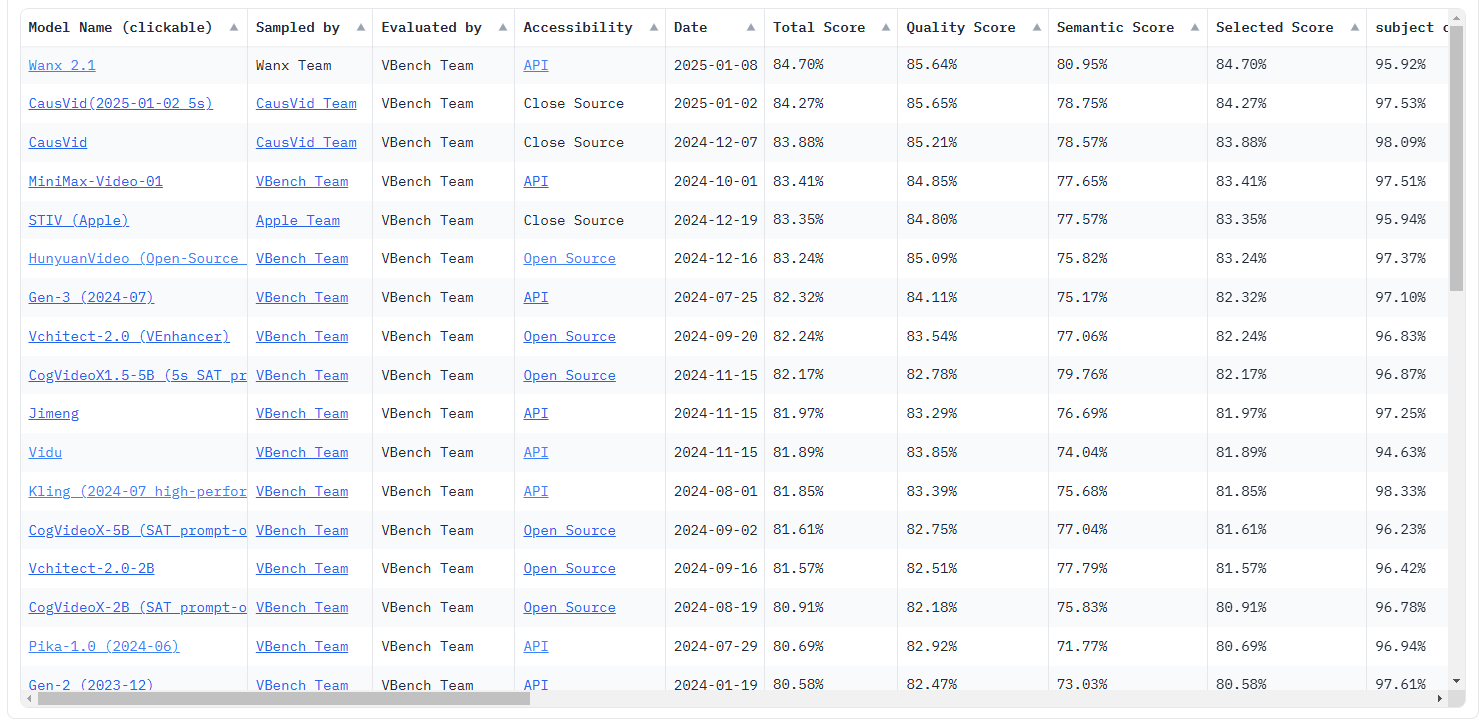Select the 84.70% Total Score cell
The image size is (1481, 726).
[x=831, y=65]
